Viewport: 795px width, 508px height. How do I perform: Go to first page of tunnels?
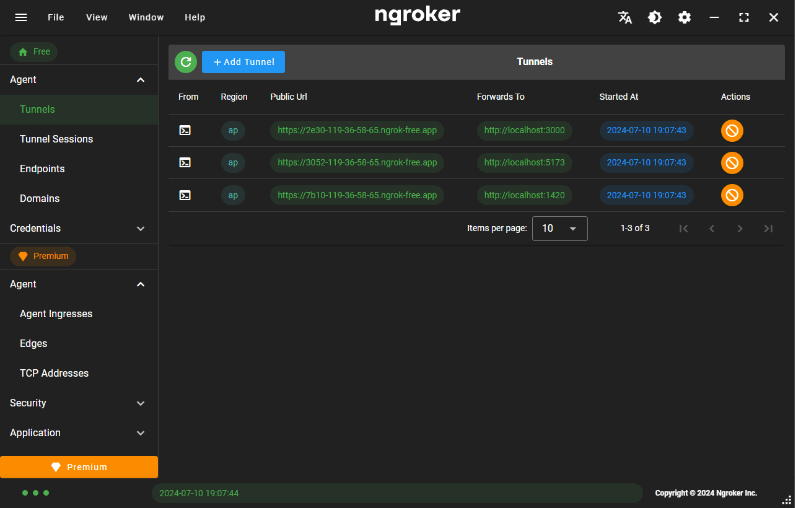tap(683, 229)
